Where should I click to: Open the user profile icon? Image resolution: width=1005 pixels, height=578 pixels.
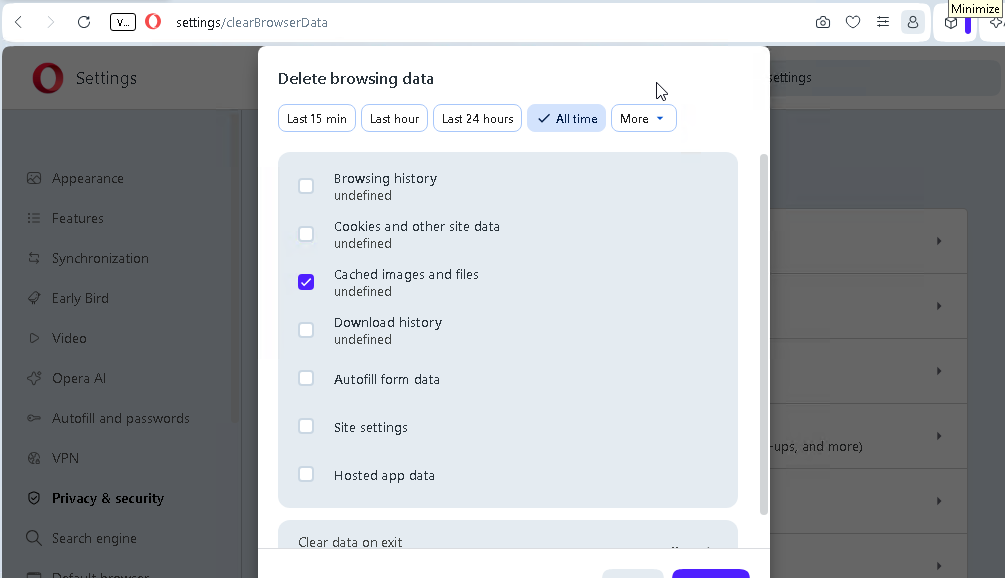tap(913, 22)
